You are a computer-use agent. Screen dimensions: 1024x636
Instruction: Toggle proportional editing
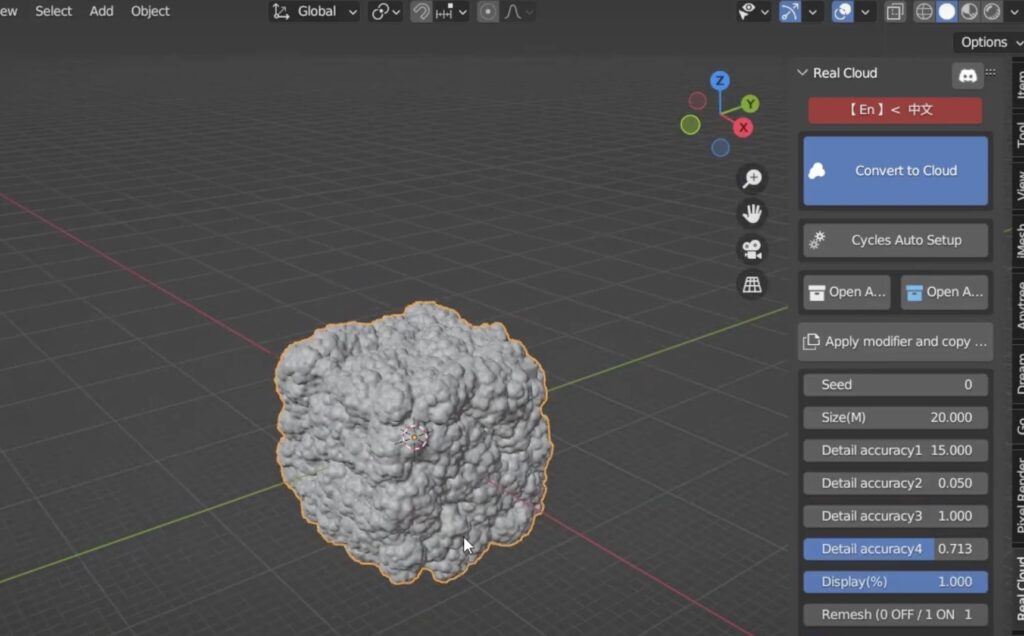point(488,12)
